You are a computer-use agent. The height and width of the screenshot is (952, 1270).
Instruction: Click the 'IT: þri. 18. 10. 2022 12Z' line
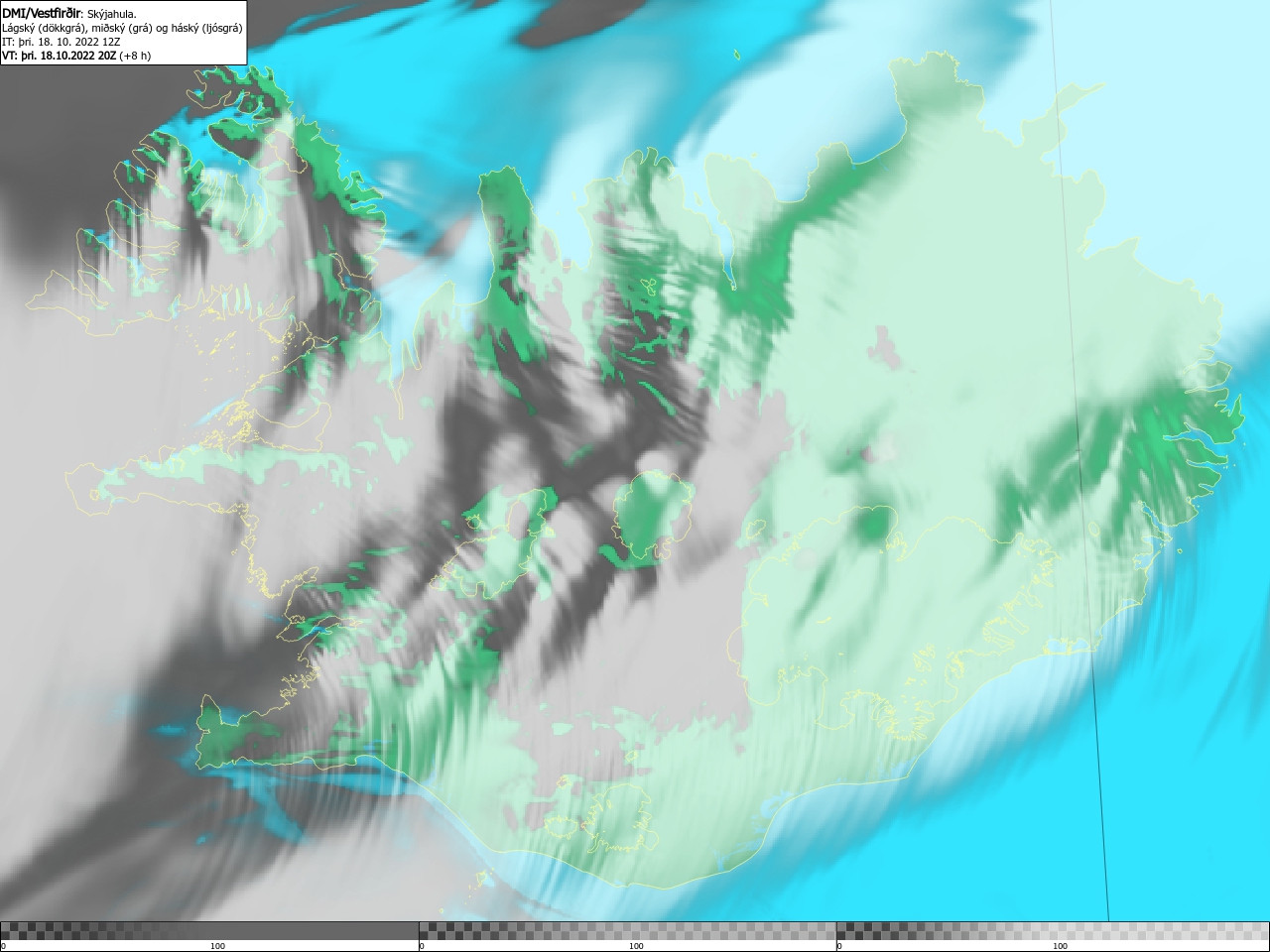(62, 42)
